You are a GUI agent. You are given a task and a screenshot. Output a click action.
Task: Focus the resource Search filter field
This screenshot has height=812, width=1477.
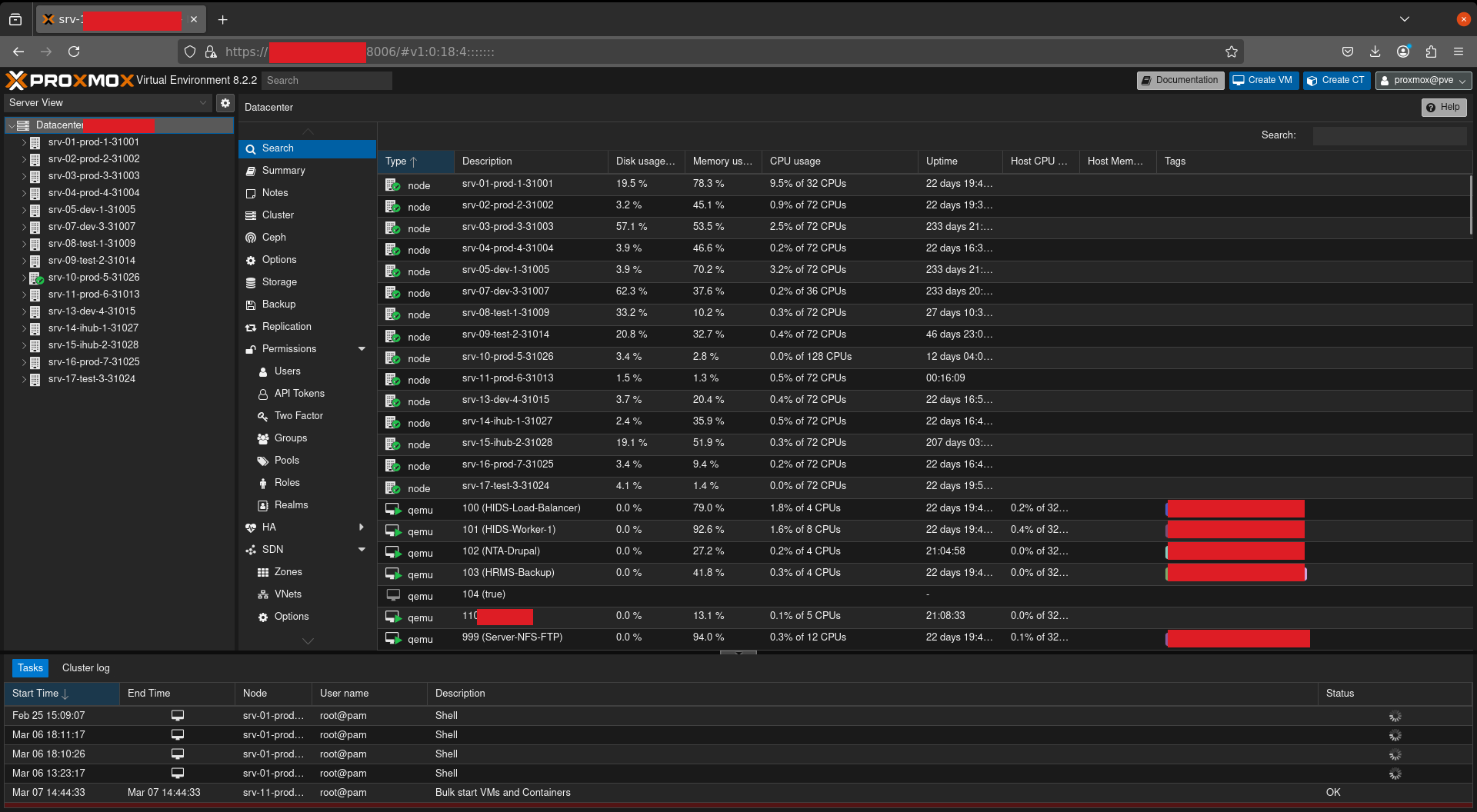1389,135
